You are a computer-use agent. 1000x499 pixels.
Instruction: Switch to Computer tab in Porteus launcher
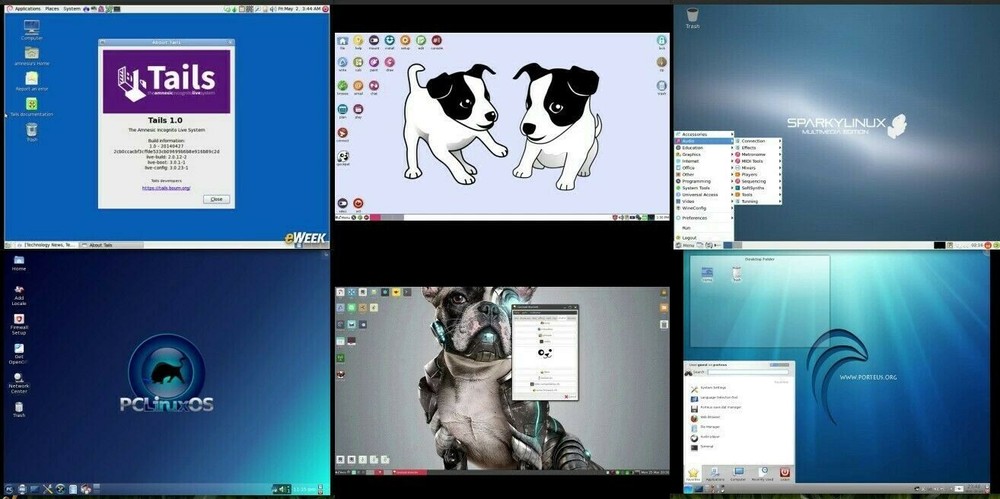(738, 473)
